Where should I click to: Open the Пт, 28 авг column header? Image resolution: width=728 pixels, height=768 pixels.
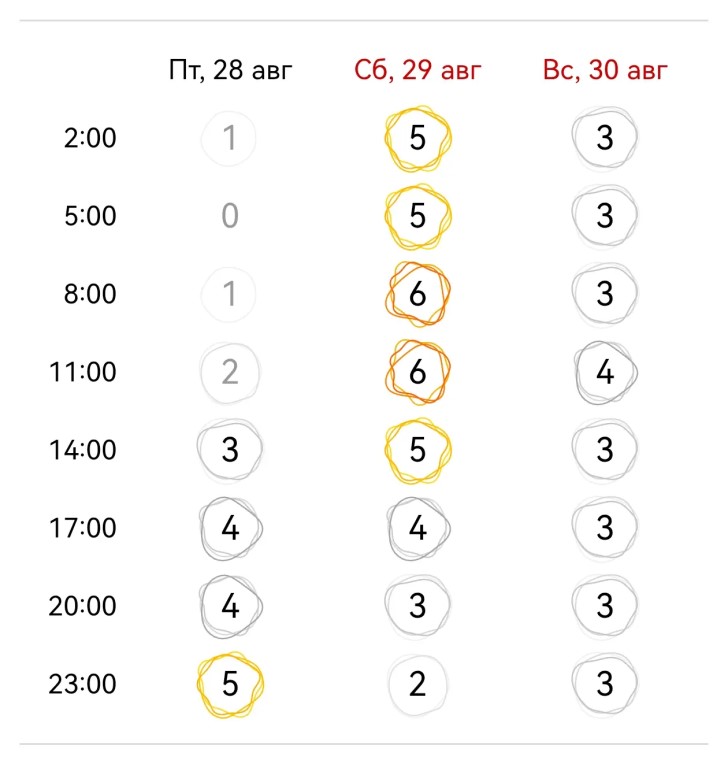click(230, 70)
